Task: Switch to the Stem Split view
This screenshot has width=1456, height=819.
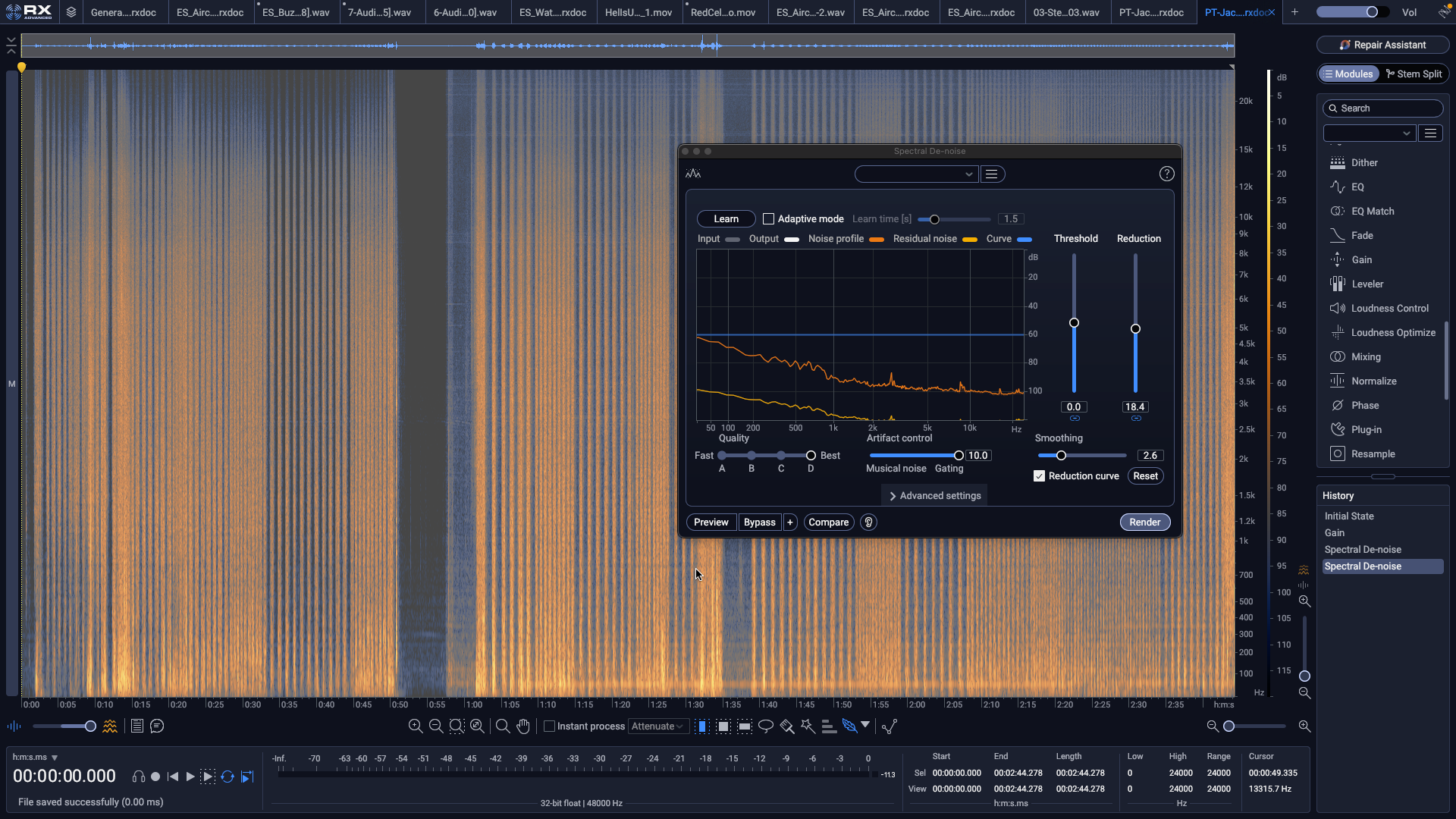Action: coord(1414,74)
